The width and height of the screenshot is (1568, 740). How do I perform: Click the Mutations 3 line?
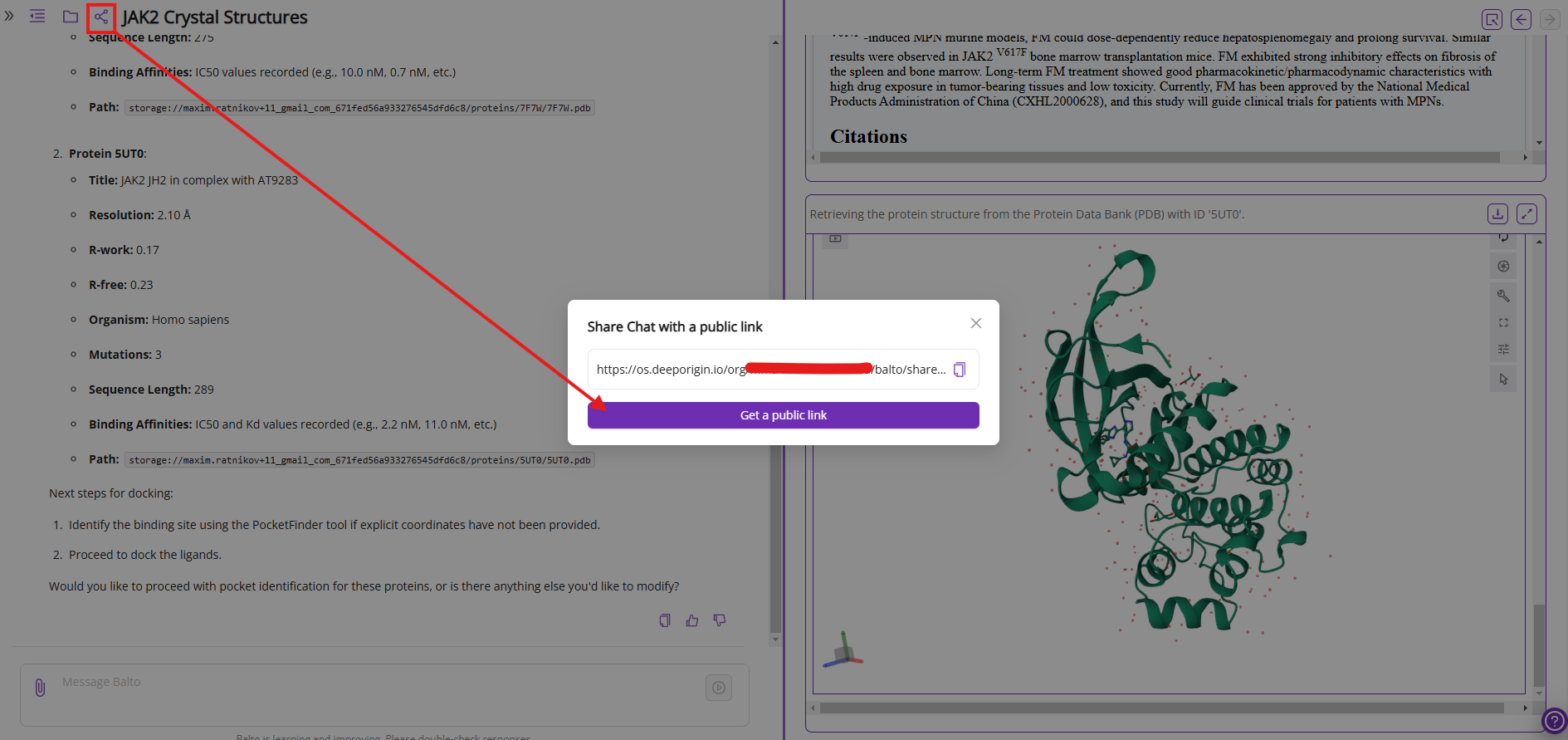coord(125,355)
